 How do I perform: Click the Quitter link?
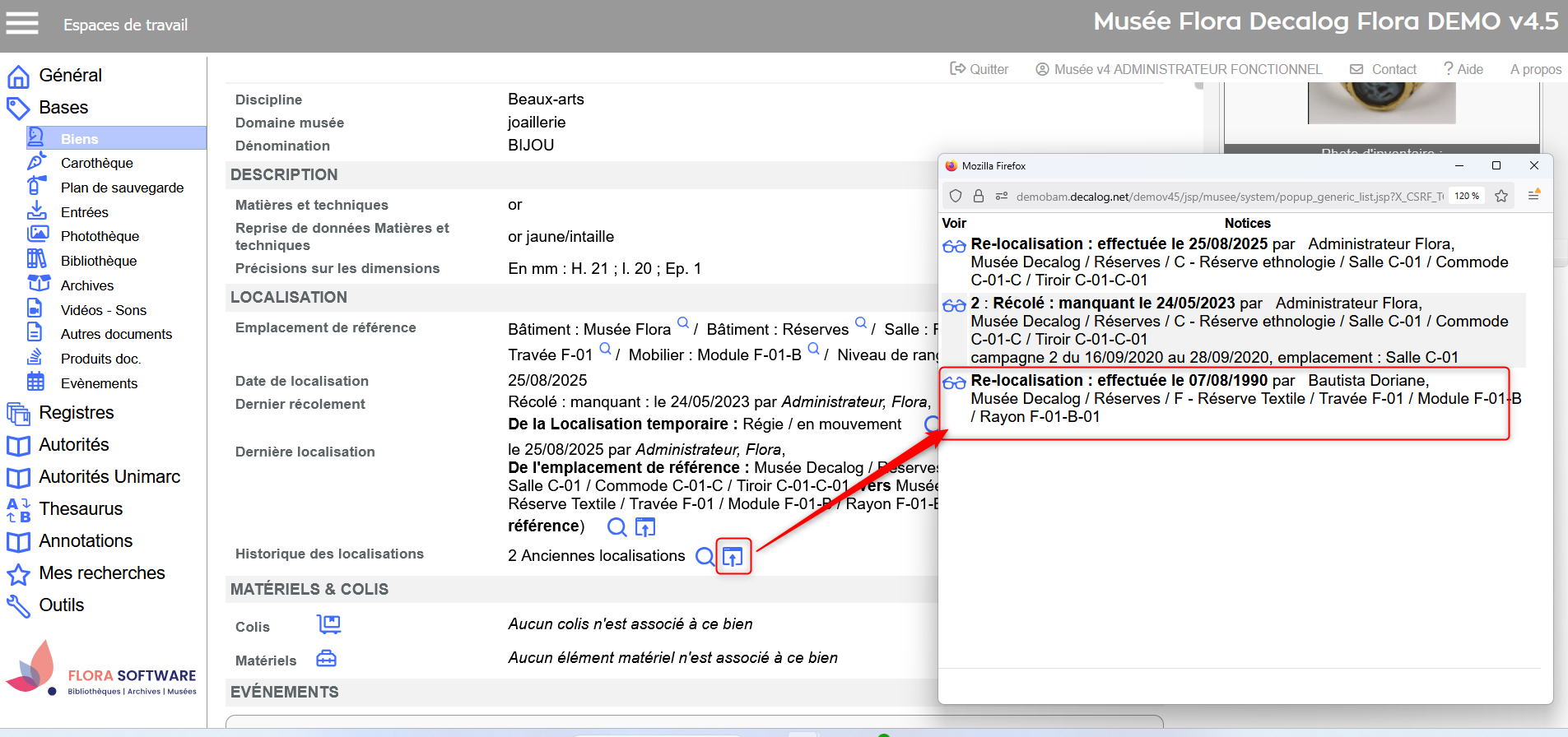tap(979, 69)
